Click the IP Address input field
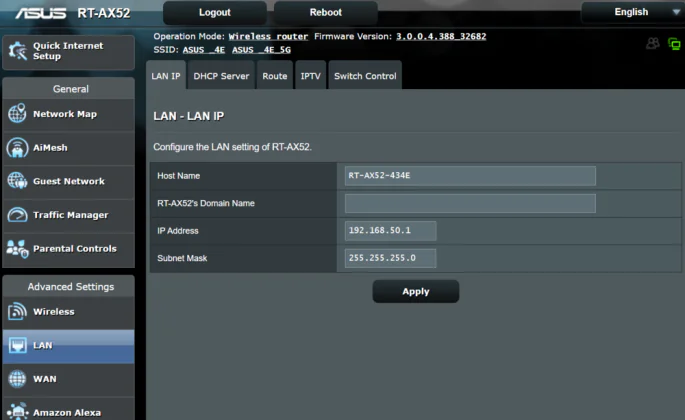The width and height of the screenshot is (685, 420). [391, 231]
